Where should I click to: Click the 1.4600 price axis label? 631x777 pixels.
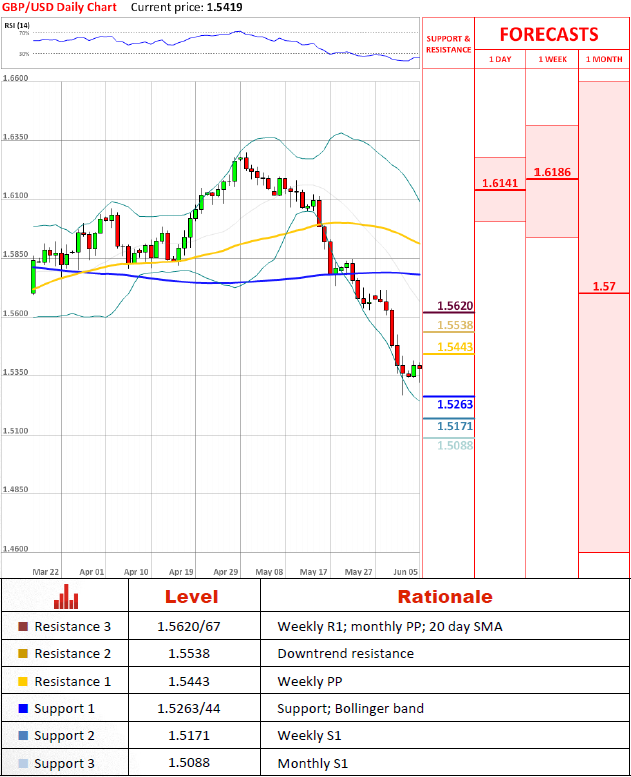click(x=15, y=549)
